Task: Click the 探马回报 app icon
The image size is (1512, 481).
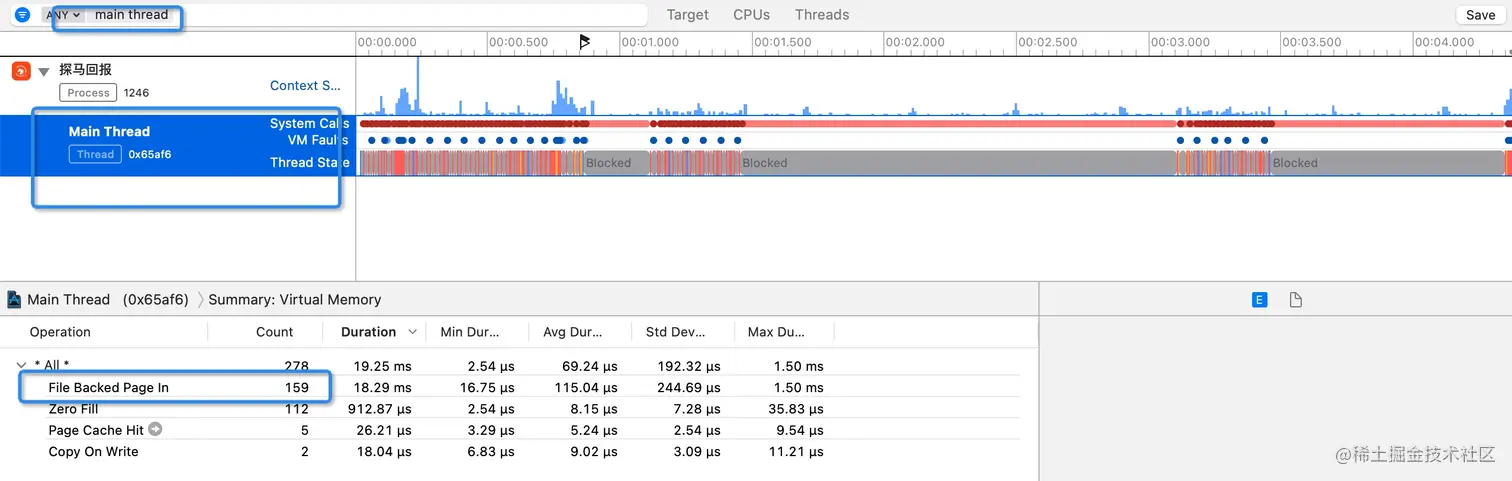Action: click(x=21, y=71)
